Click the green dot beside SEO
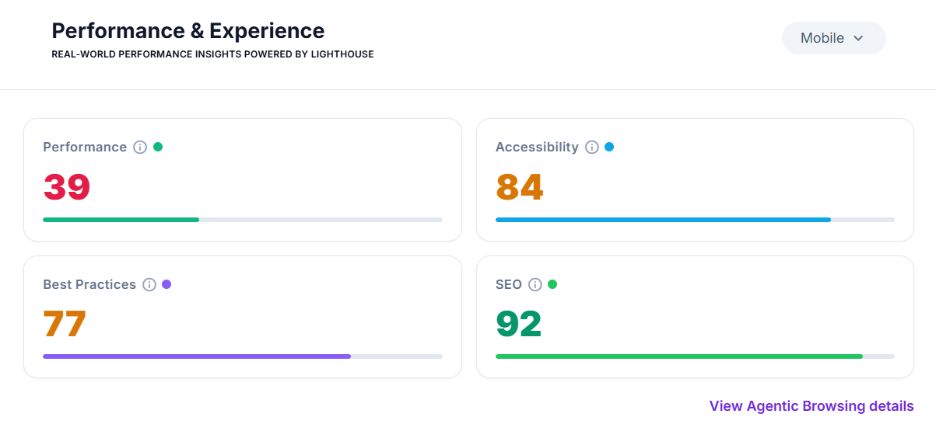Image resolution: width=936 pixels, height=438 pixels. pos(552,284)
